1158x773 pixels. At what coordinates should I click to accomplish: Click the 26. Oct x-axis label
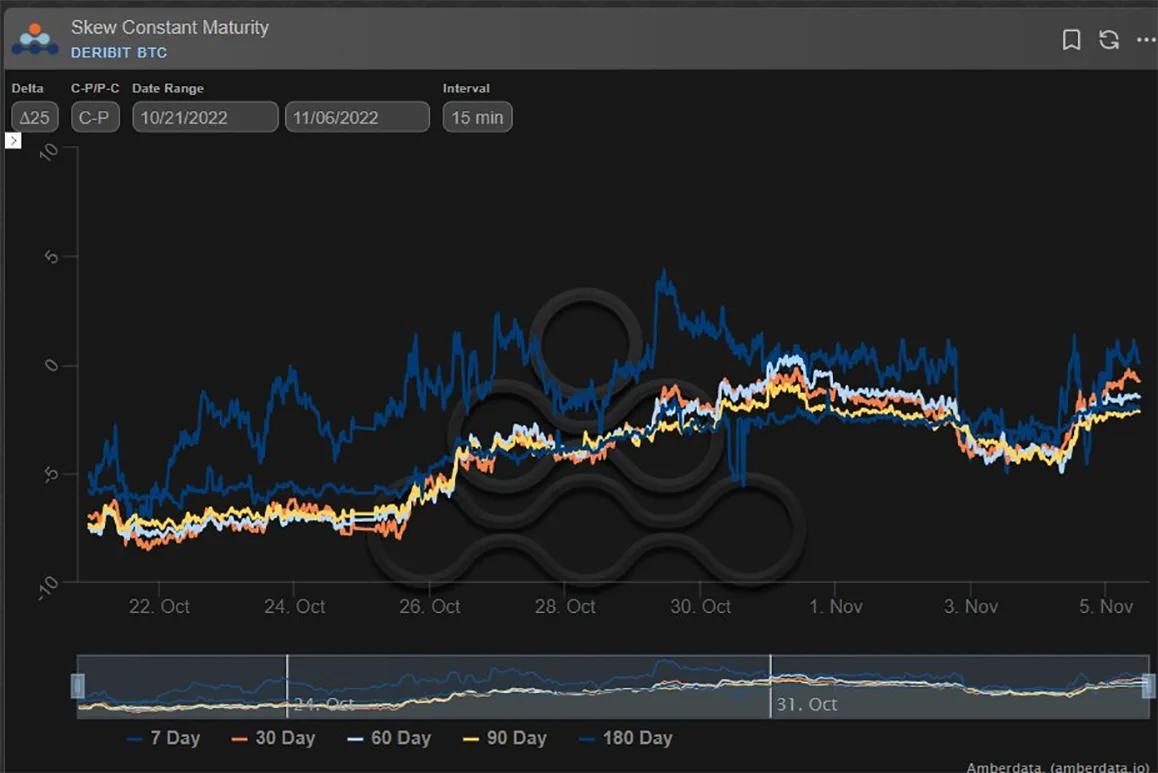tap(429, 606)
